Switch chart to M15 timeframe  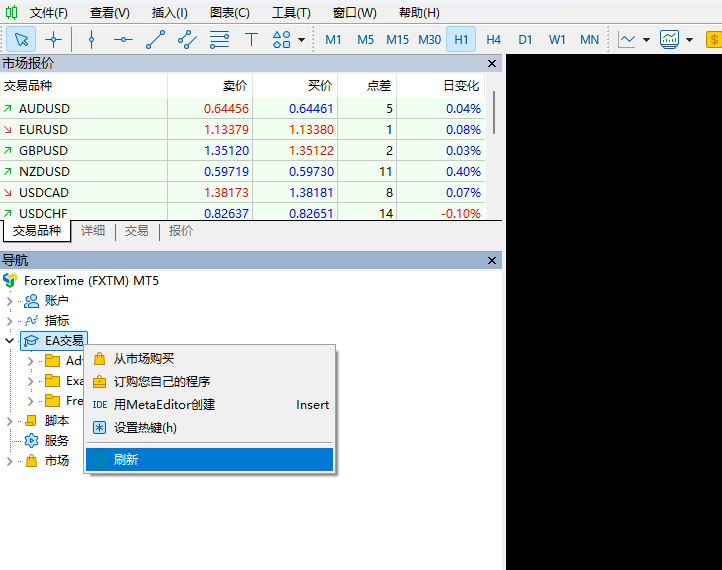point(397,39)
